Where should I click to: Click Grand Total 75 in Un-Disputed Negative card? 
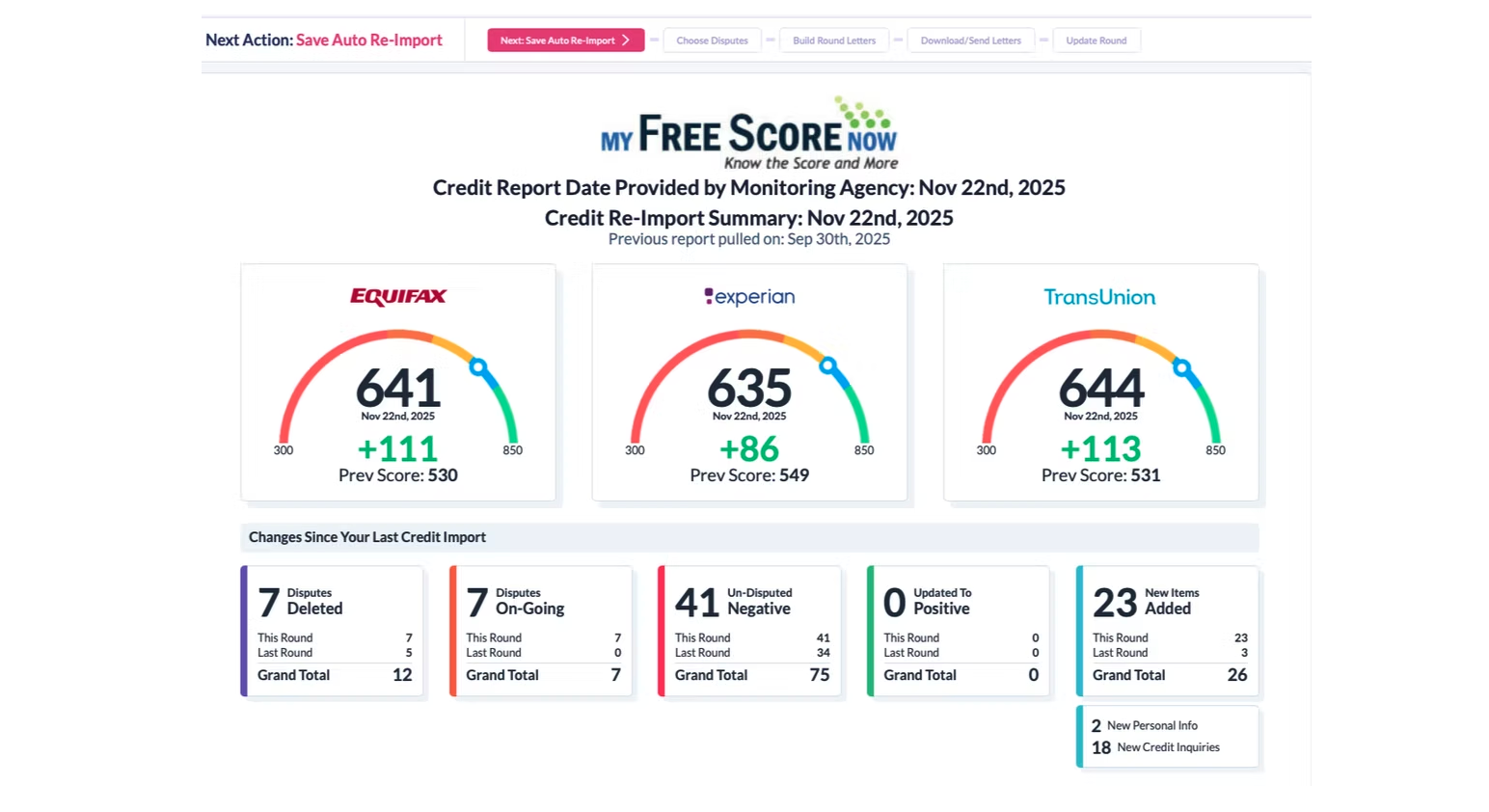coord(752,675)
